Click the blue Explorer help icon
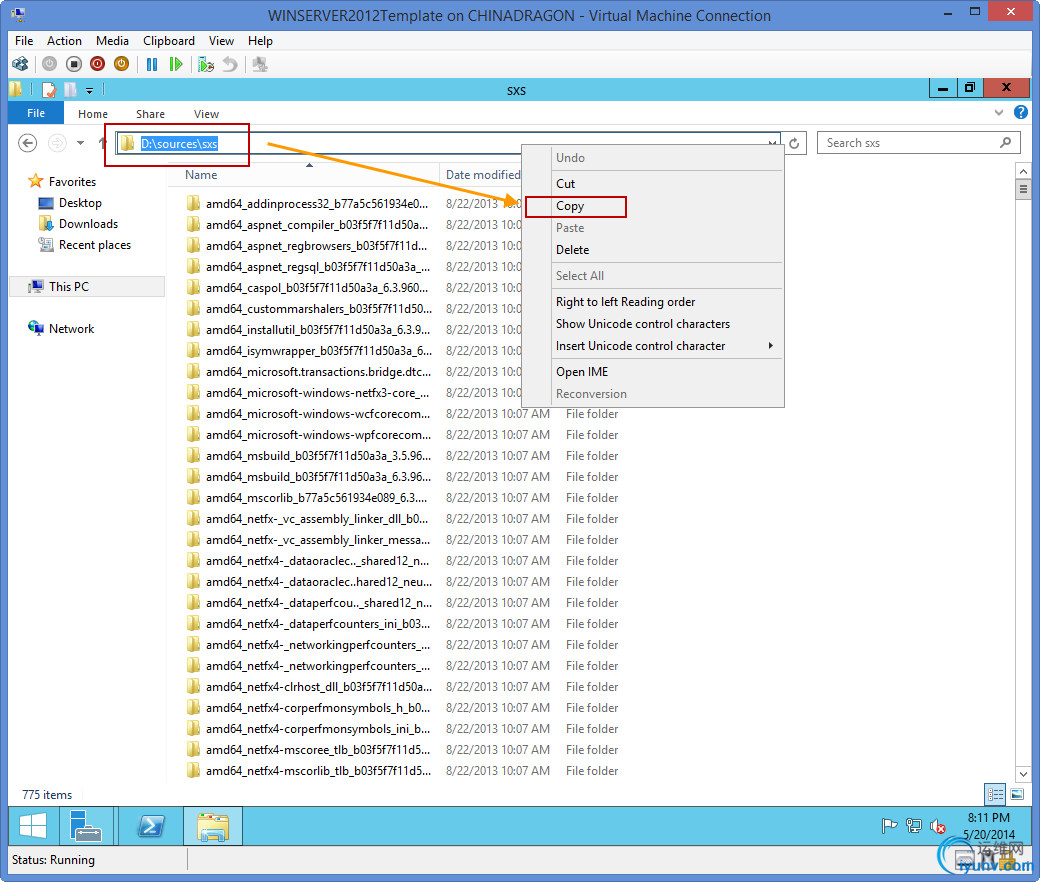The height and width of the screenshot is (882, 1040). tap(1021, 113)
